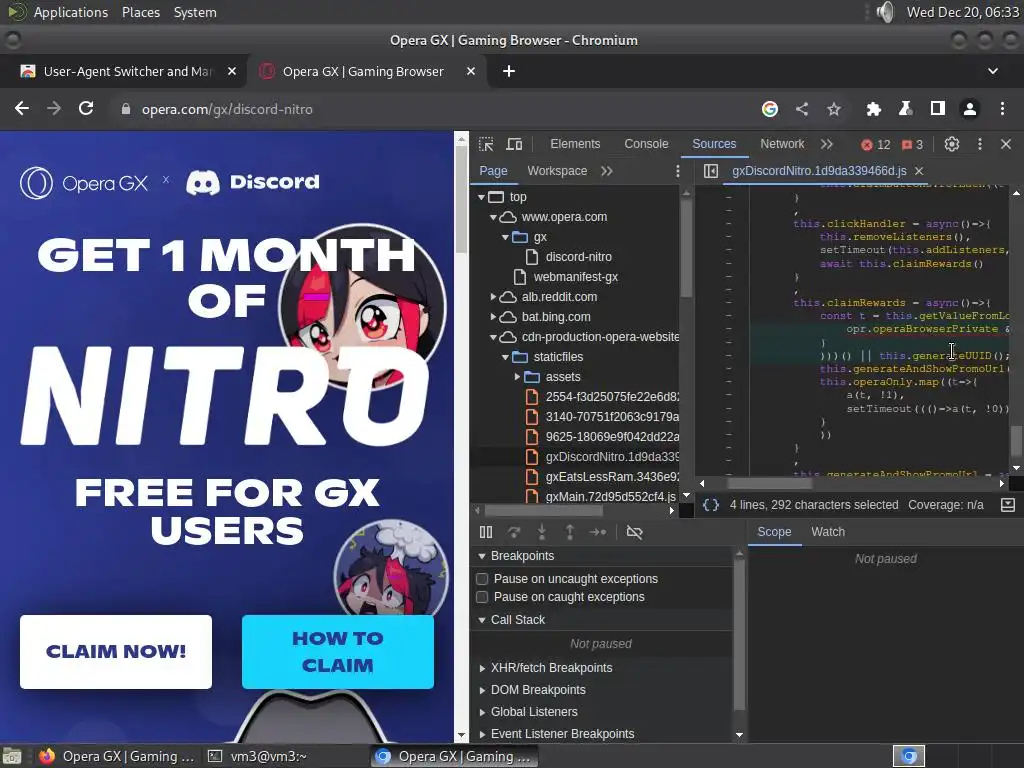Image resolution: width=1024 pixels, height=768 pixels.
Task: Expand alb.reddit.com domain node
Action: 493,297
